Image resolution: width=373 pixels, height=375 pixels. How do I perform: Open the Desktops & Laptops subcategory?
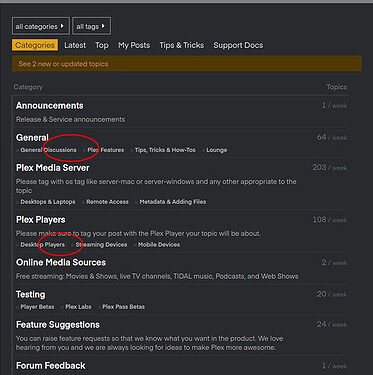pos(48,202)
